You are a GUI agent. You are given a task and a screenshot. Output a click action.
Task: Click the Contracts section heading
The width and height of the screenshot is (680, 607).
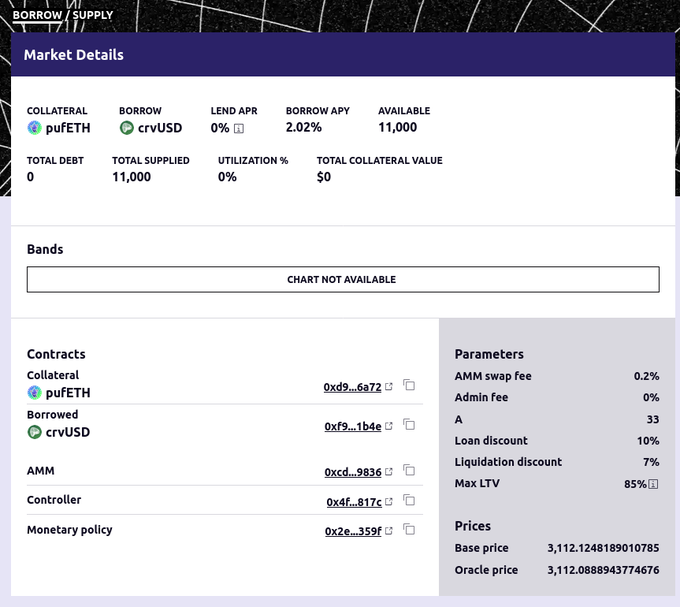click(x=56, y=354)
